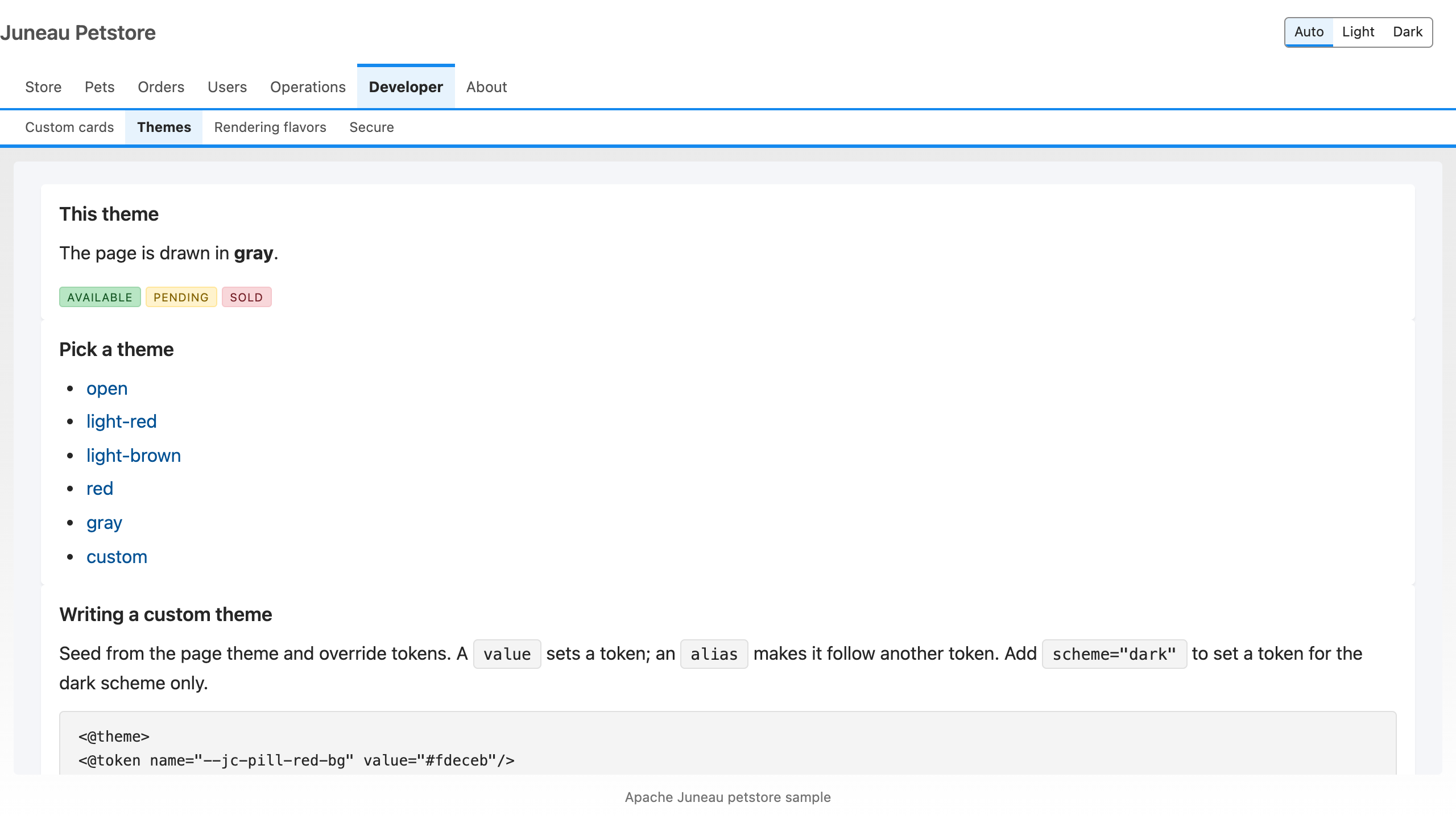Open the Rendering flavors sub-tab
Image resolution: width=1456 pixels, height=819 pixels.
coord(270,127)
